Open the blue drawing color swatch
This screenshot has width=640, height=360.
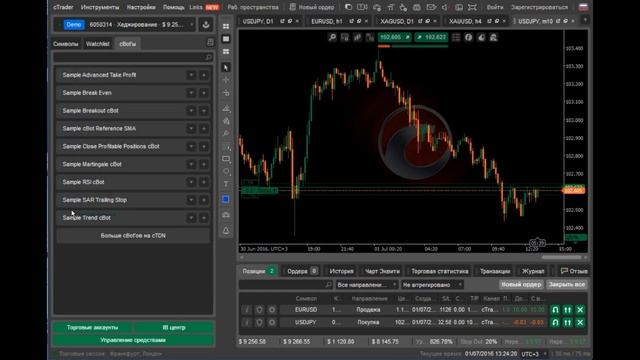point(226,199)
